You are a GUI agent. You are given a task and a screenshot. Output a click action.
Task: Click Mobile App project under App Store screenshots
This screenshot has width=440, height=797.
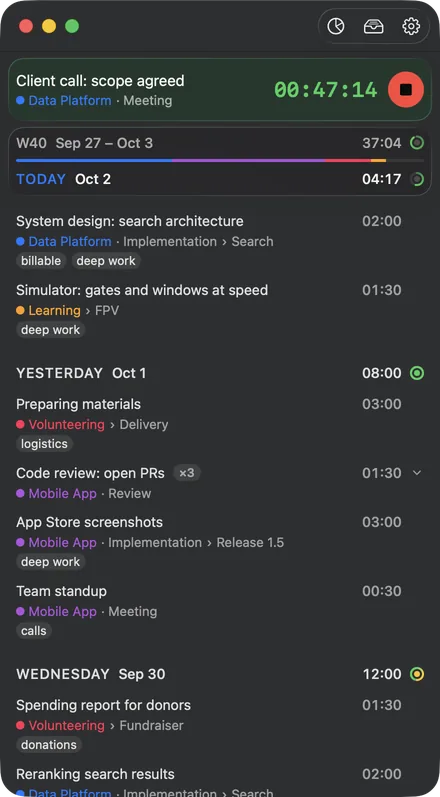click(62, 542)
